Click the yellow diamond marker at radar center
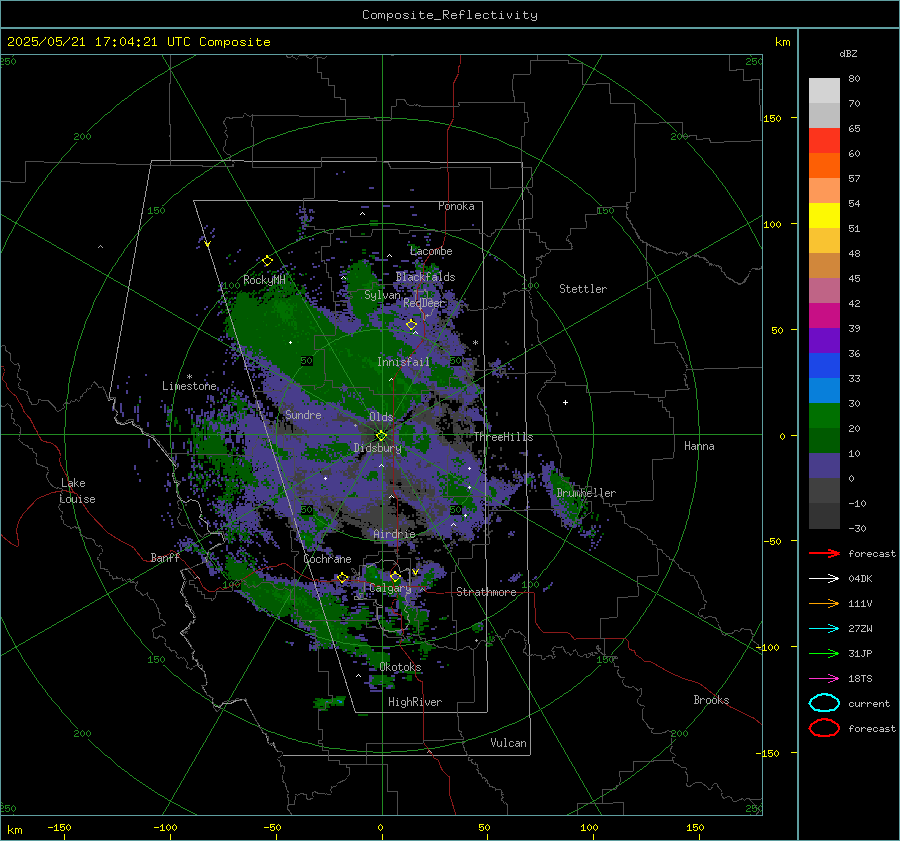The width and height of the screenshot is (900, 841). [x=382, y=436]
